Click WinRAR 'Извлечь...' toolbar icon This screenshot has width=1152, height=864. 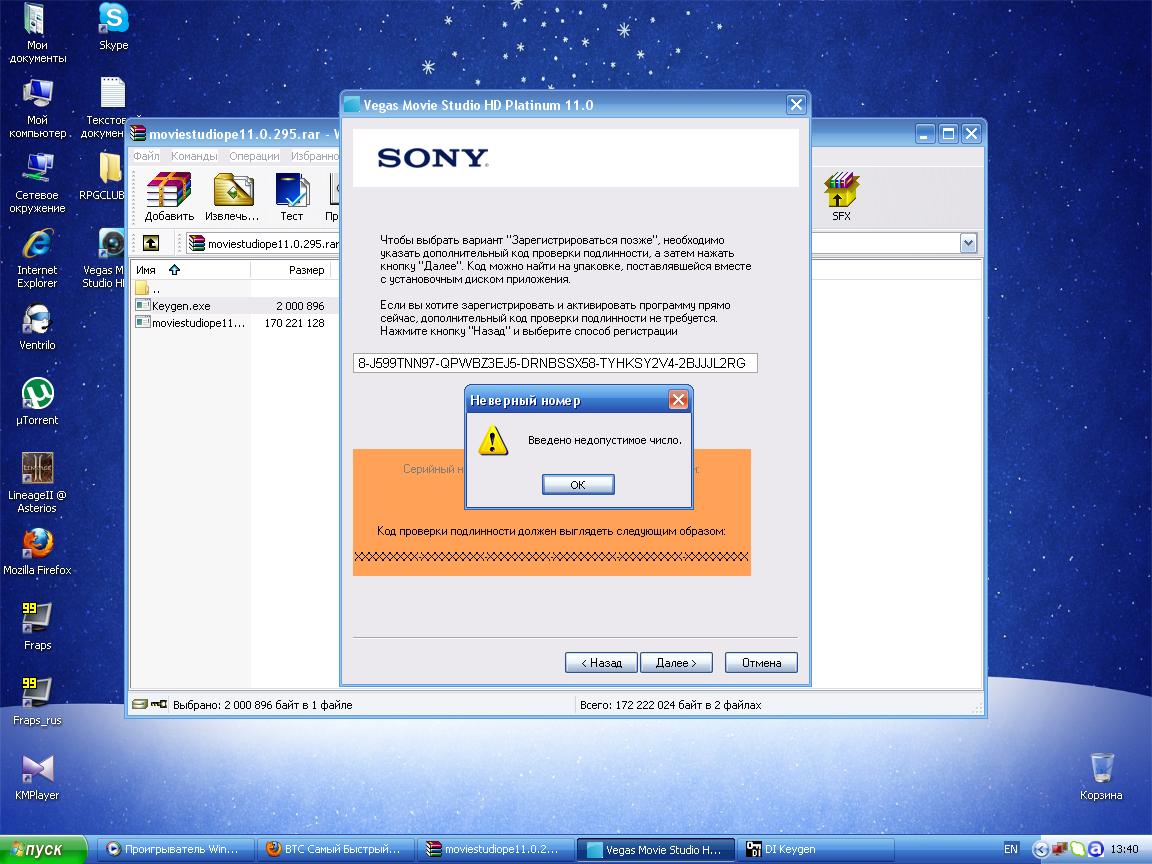tap(232, 197)
